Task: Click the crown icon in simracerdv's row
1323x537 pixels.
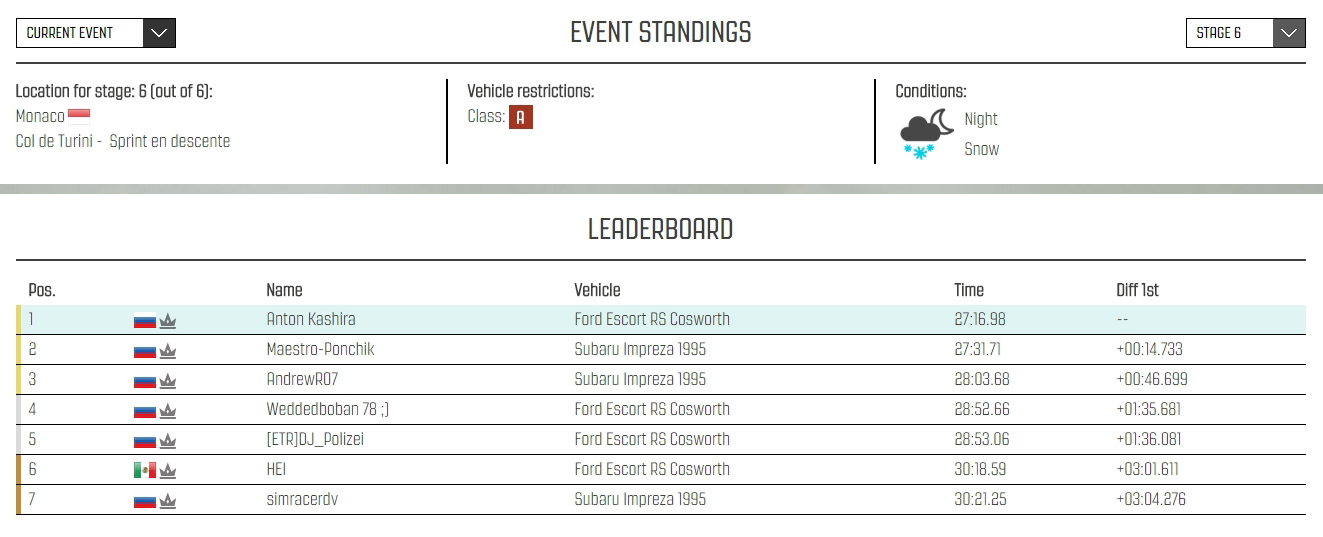Action: [168, 501]
